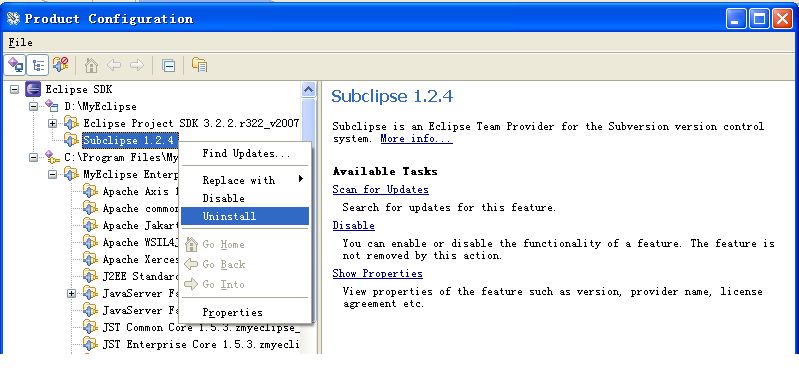The width and height of the screenshot is (799, 384).
Task: Select JST Enterprise Core 1.5.3 row
Action: coord(200,345)
